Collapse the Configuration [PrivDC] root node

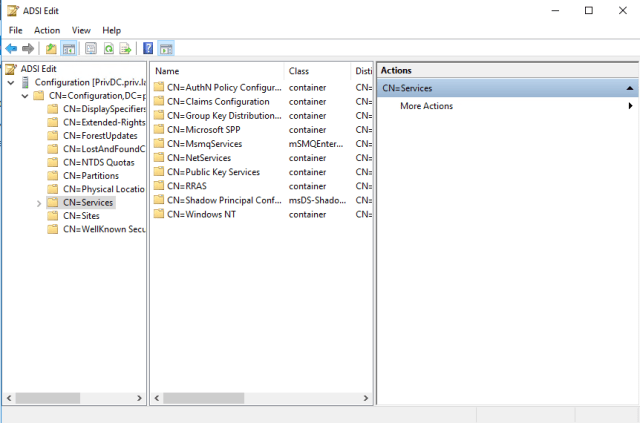coord(11,82)
